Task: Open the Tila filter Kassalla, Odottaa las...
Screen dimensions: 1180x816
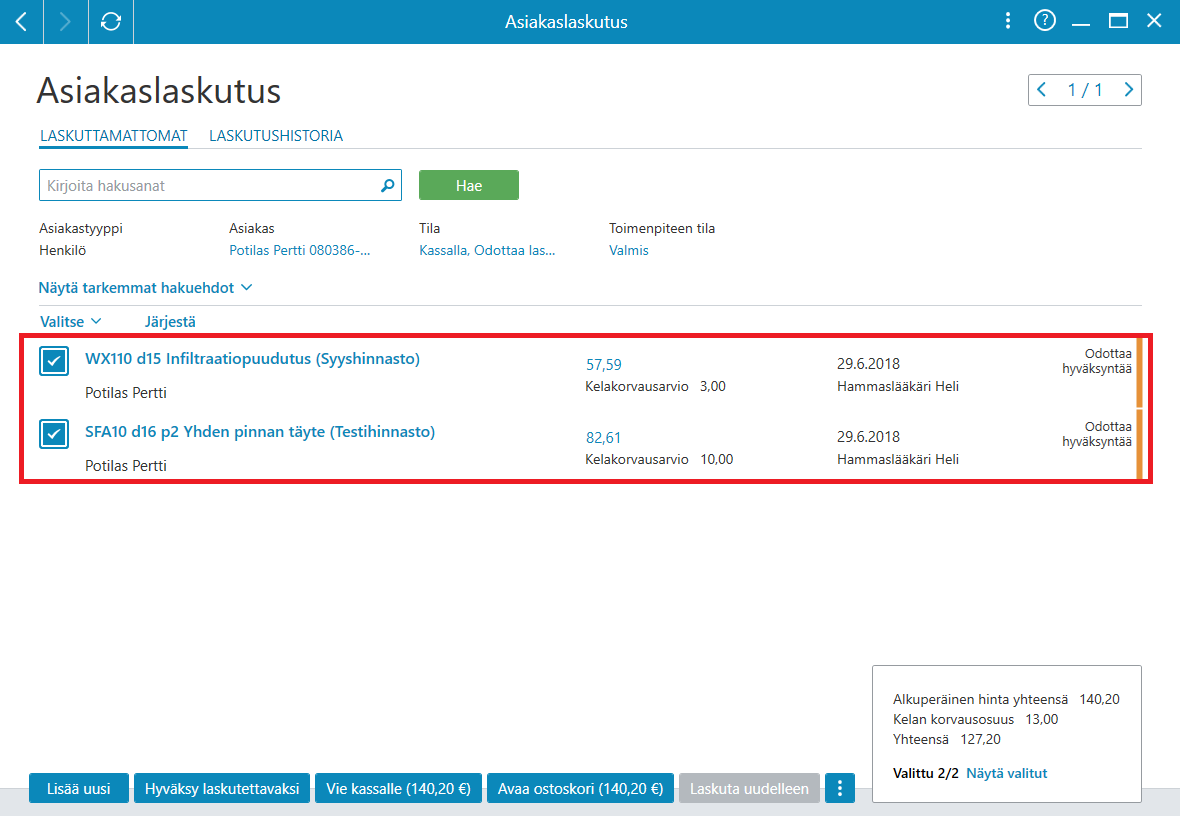Action: (x=487, y=250)
